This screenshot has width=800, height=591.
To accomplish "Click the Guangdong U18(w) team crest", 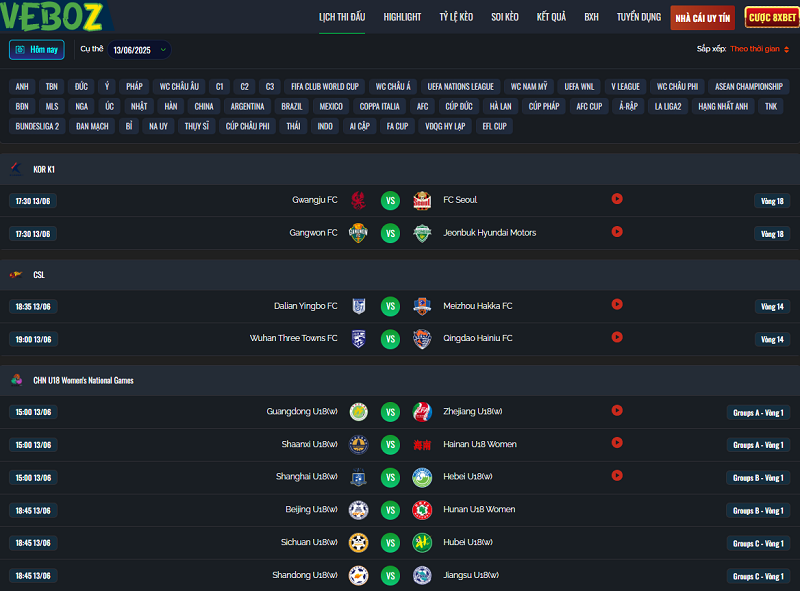I will pyautogui.click(x=359, y=412).
